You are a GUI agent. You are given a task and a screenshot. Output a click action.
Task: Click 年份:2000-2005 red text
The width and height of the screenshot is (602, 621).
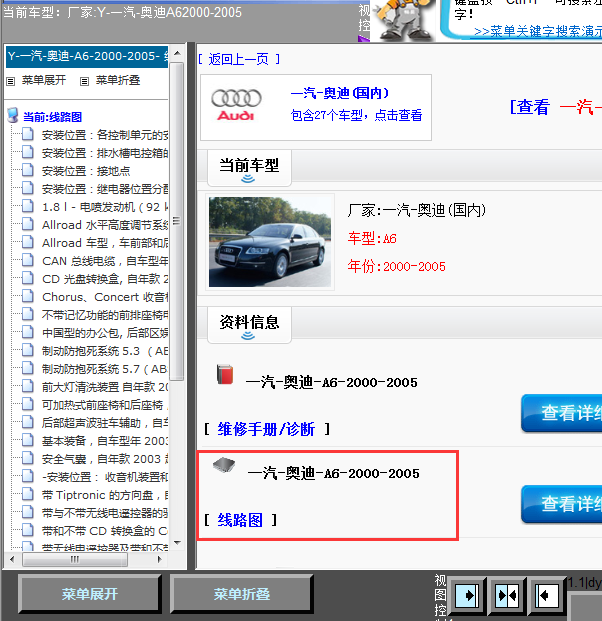click(x=396, y=267)
